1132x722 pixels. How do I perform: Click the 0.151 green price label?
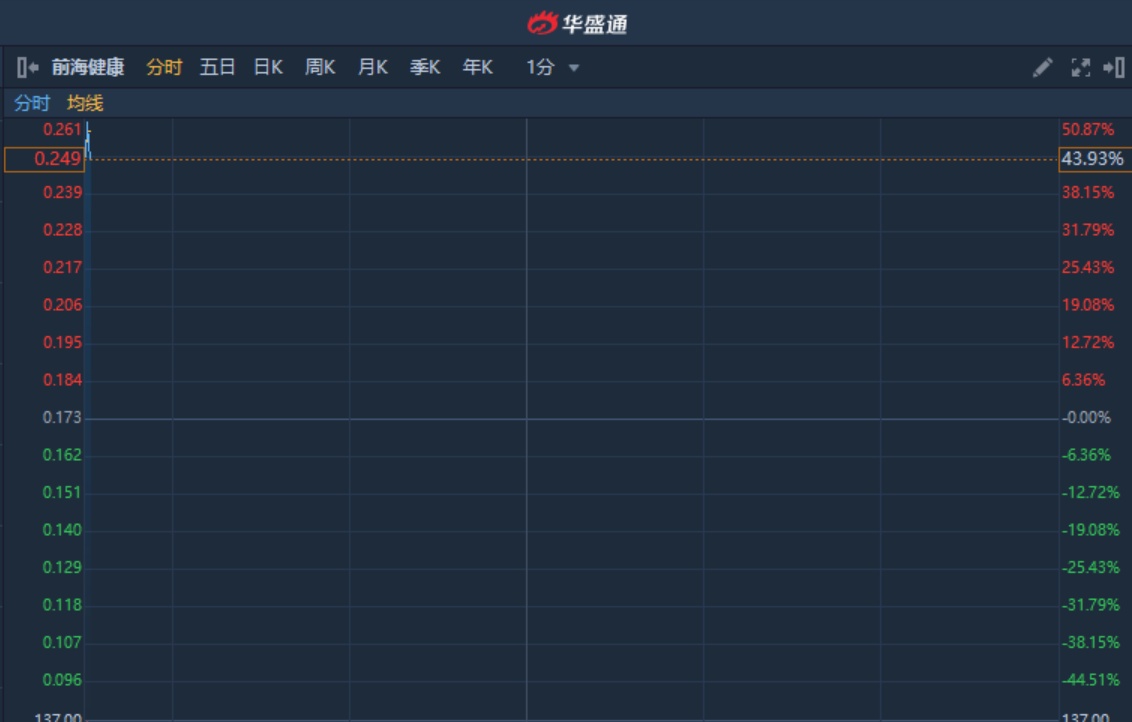62,492
